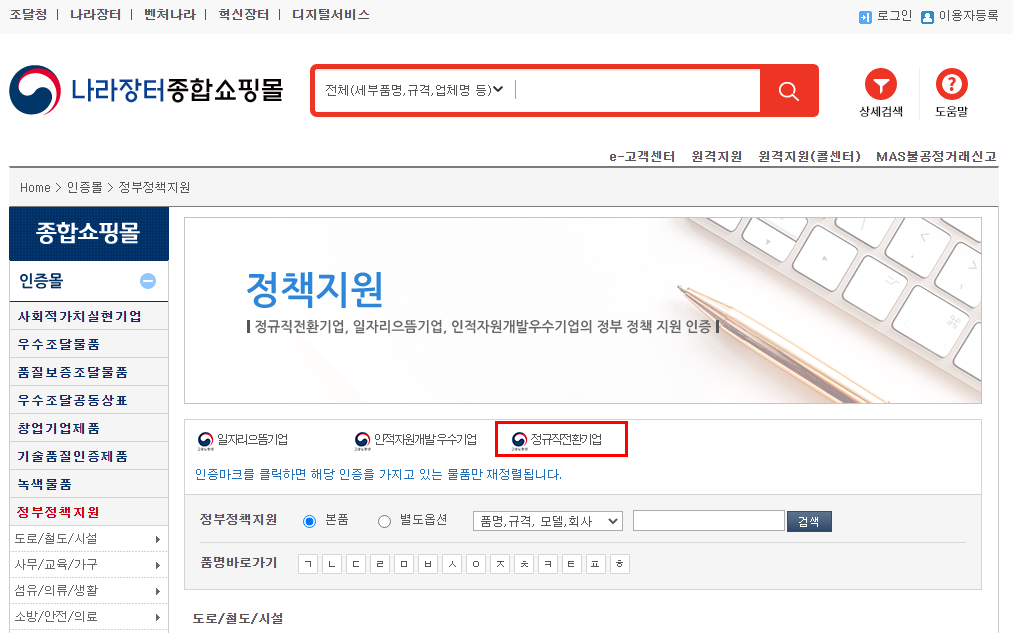Jump to product names starting with ㄴ
Screen dimensions: 1013x633
point(332,564)
